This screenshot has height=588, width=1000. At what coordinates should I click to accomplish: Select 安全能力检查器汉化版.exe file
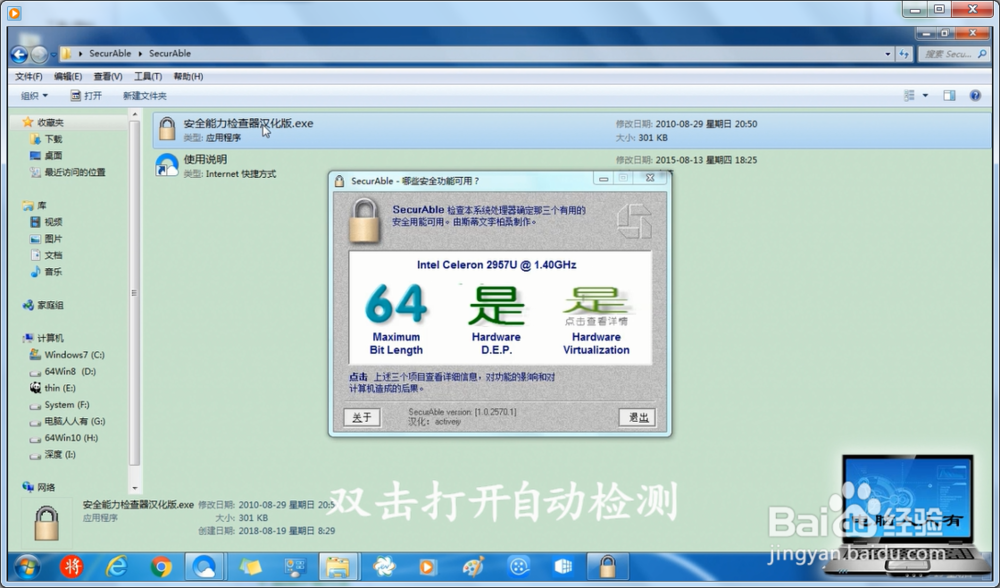572,129
